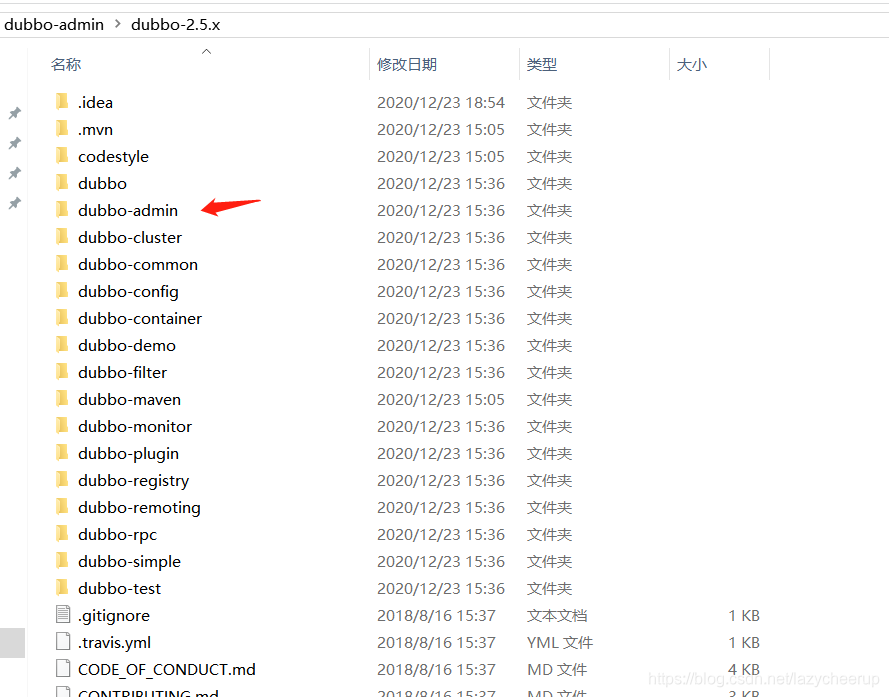The width and height of the screenshot is (889, 697).
Task: Select the codestyle folder name
Action: 113,157
